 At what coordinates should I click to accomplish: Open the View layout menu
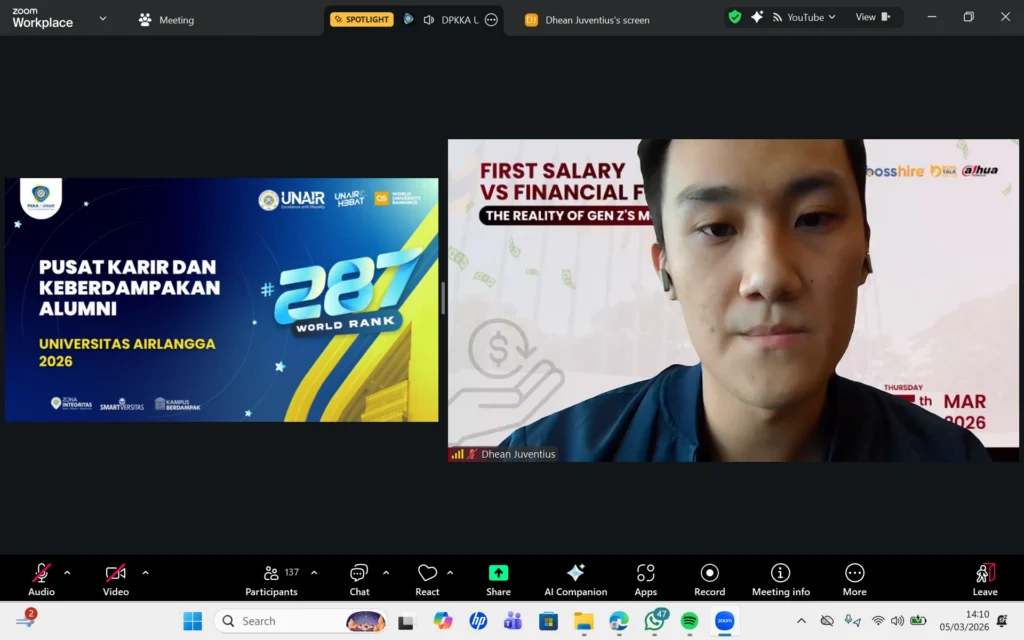pos(872,17)
